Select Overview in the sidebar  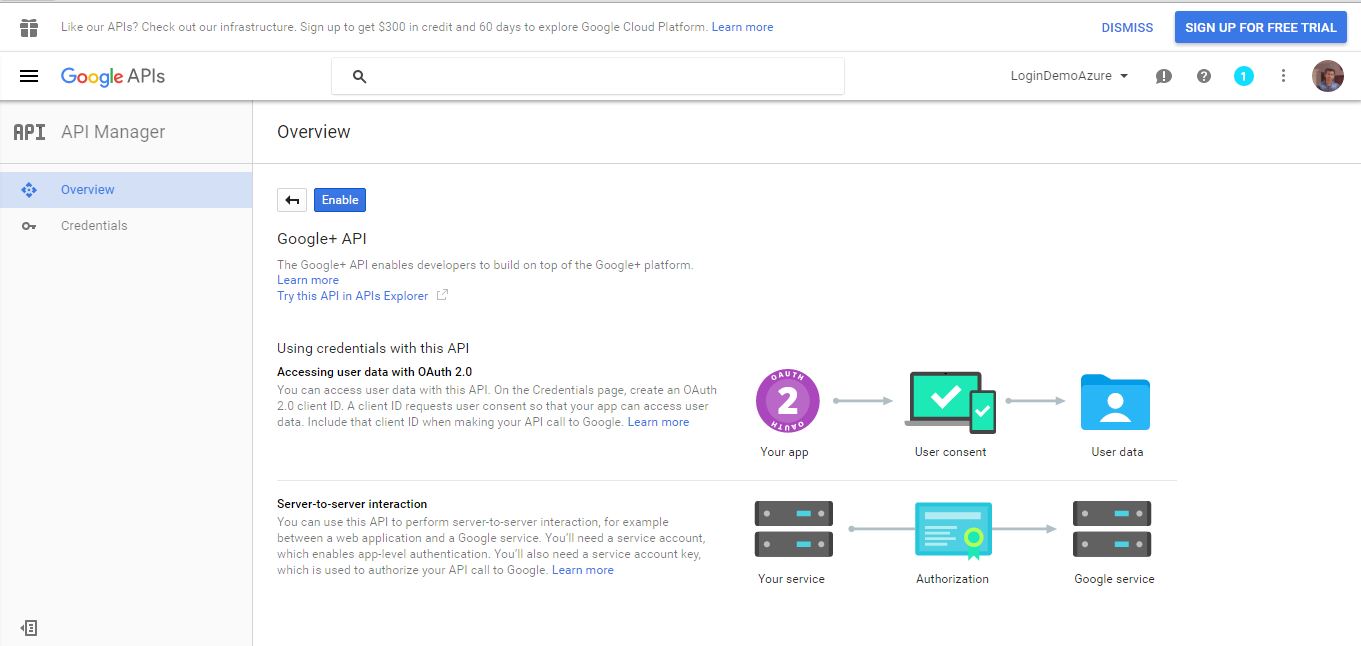pos(126,190)
